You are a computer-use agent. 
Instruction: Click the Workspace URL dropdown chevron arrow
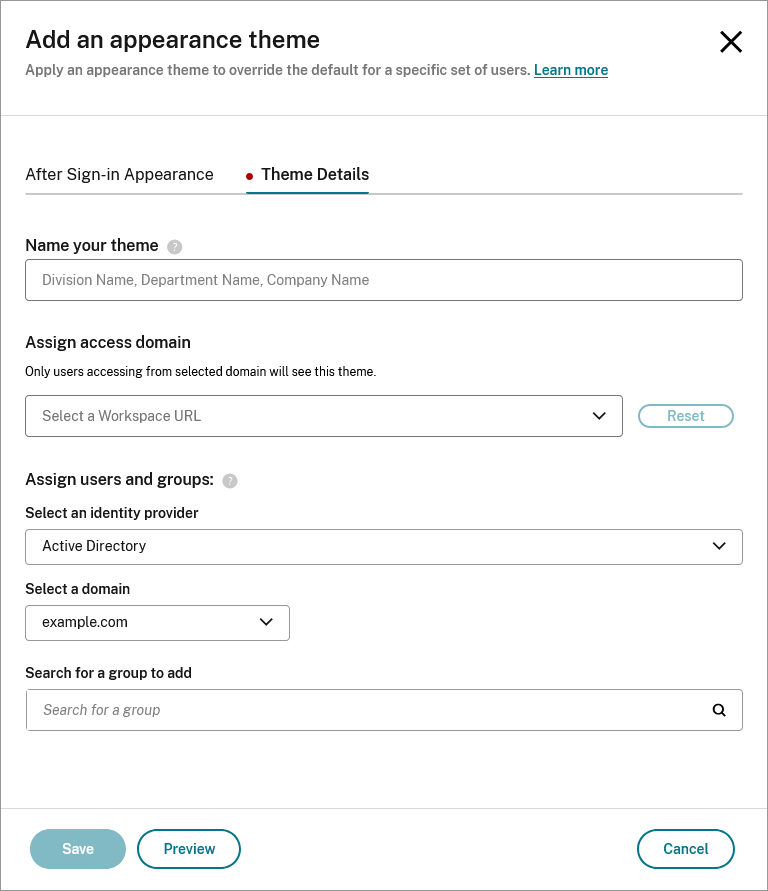pyautogui.click(x=599, y=416)
